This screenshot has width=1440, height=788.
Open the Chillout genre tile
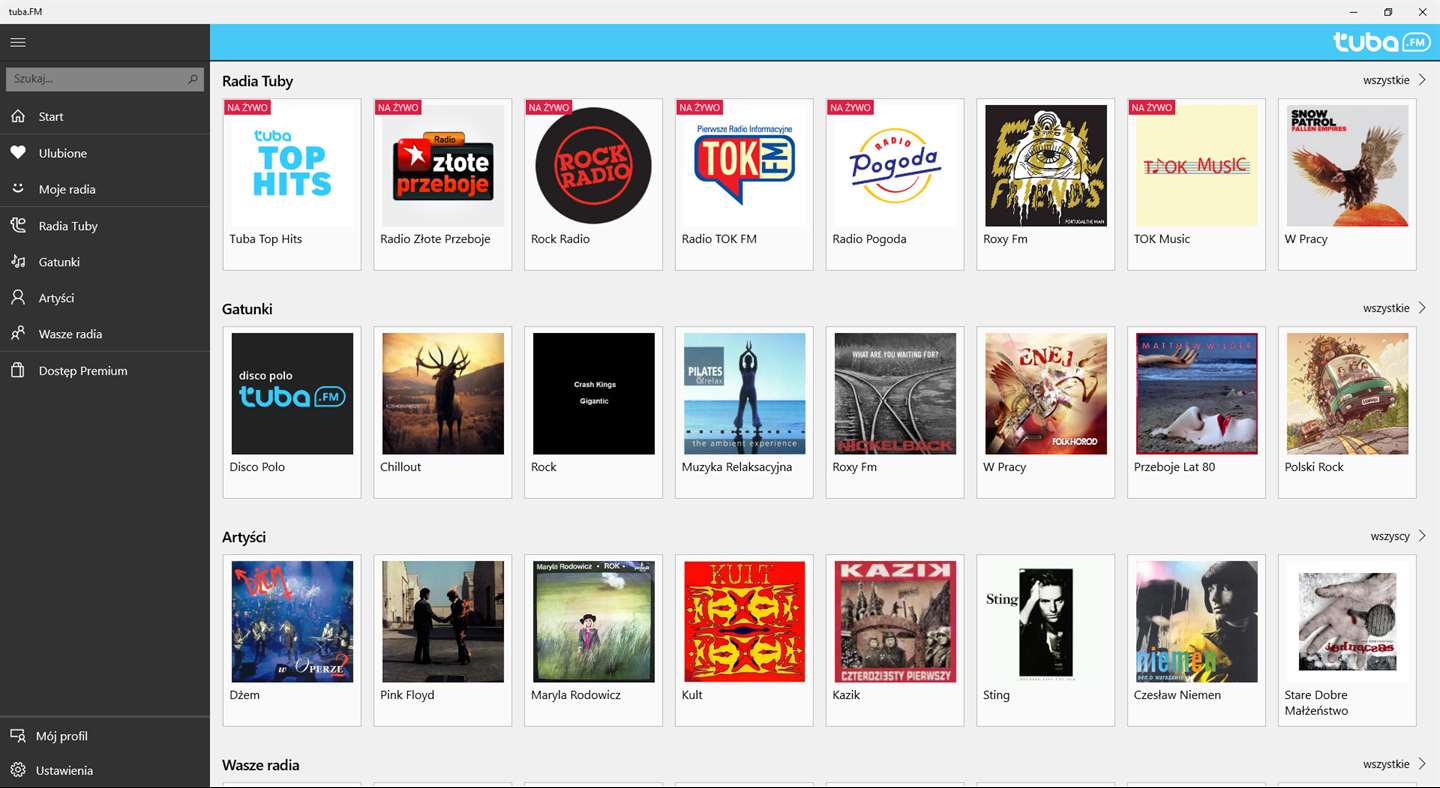click(443, 412)
